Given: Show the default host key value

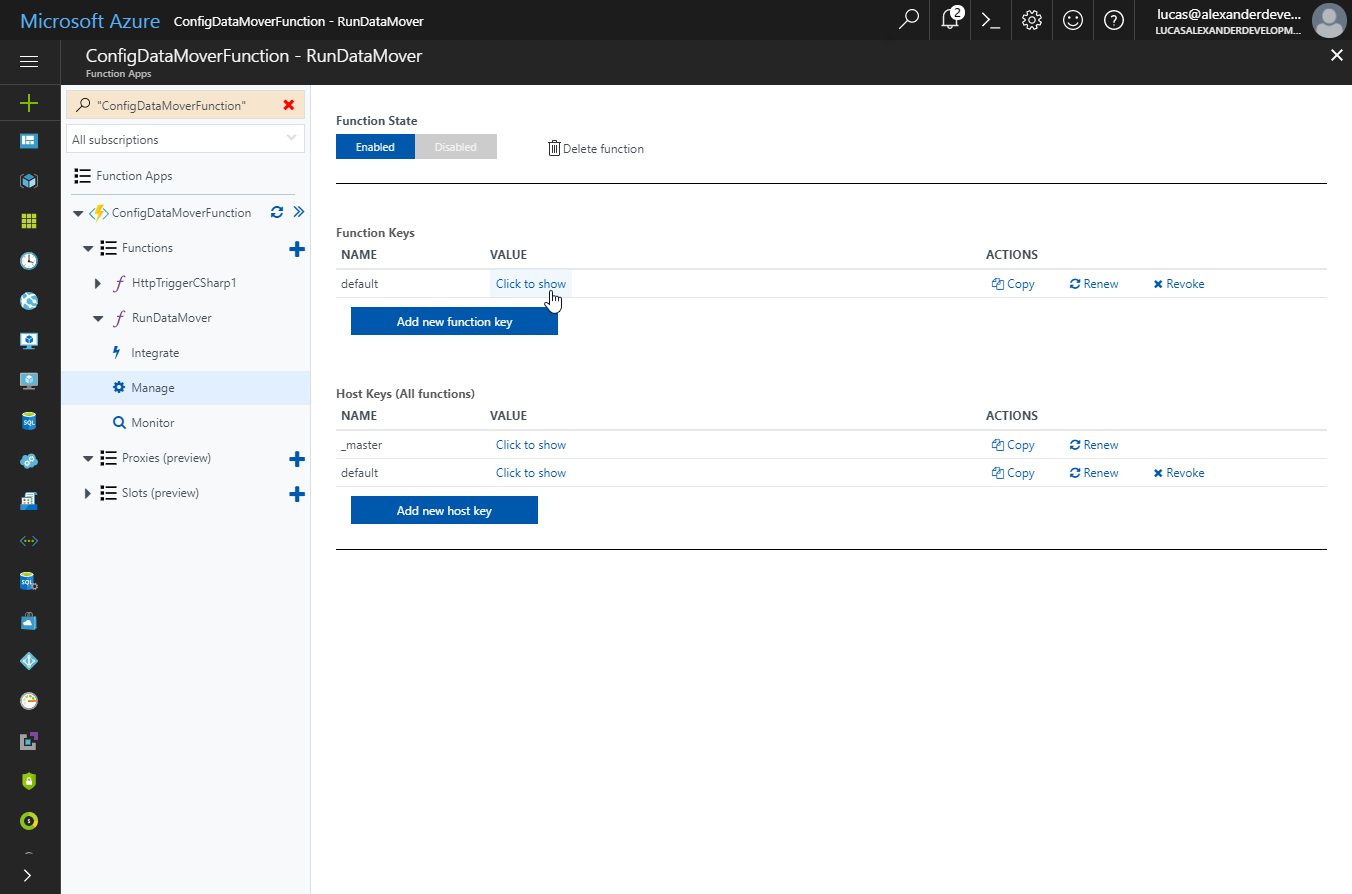Looking at the screenshot, I should coord(531,473).
